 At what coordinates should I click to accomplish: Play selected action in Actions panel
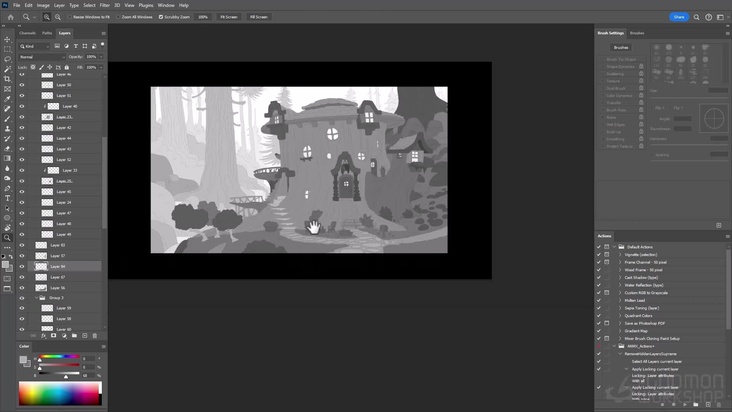685,405
